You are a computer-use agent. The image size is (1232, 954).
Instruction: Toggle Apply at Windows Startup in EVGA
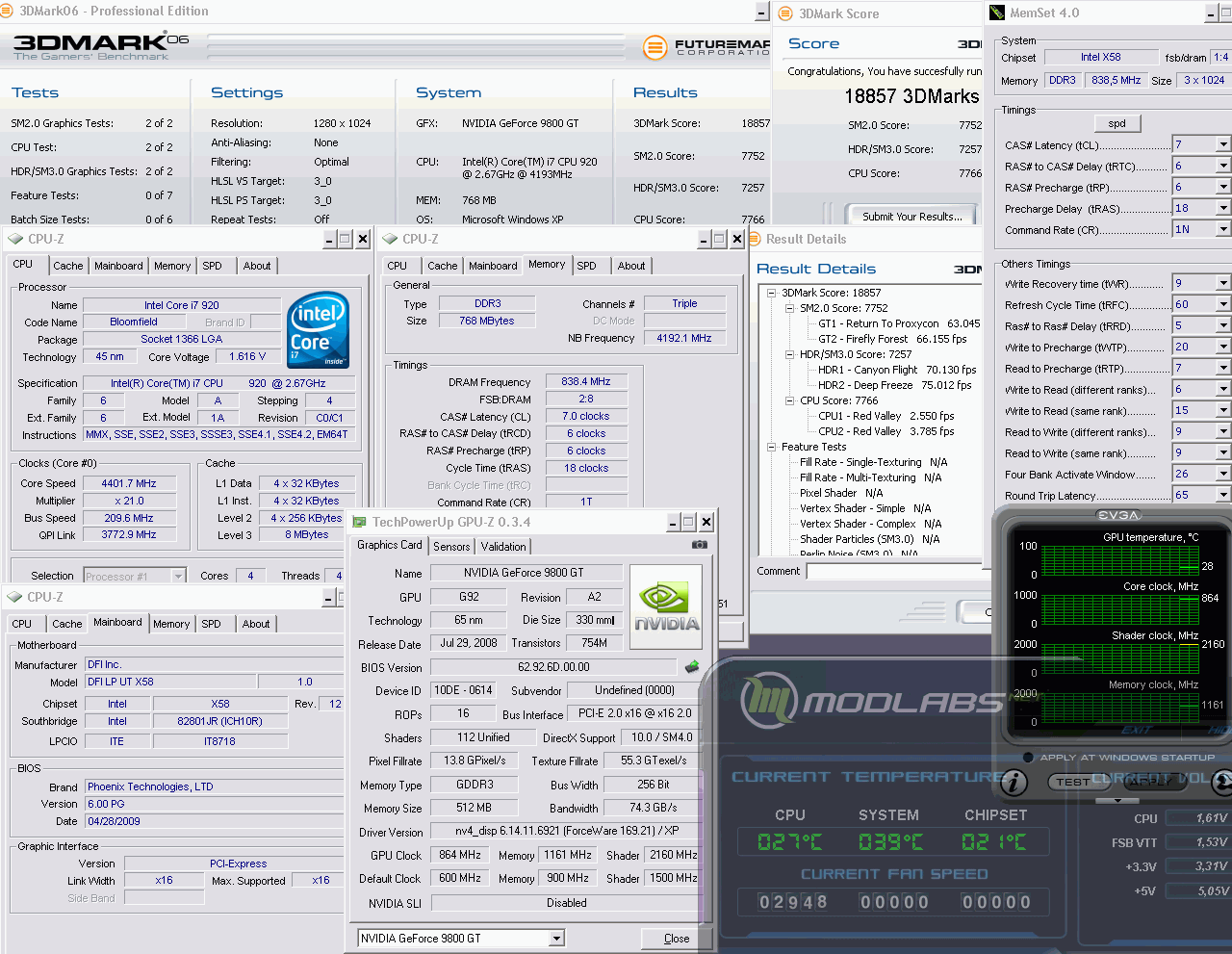pos(1028,757)
